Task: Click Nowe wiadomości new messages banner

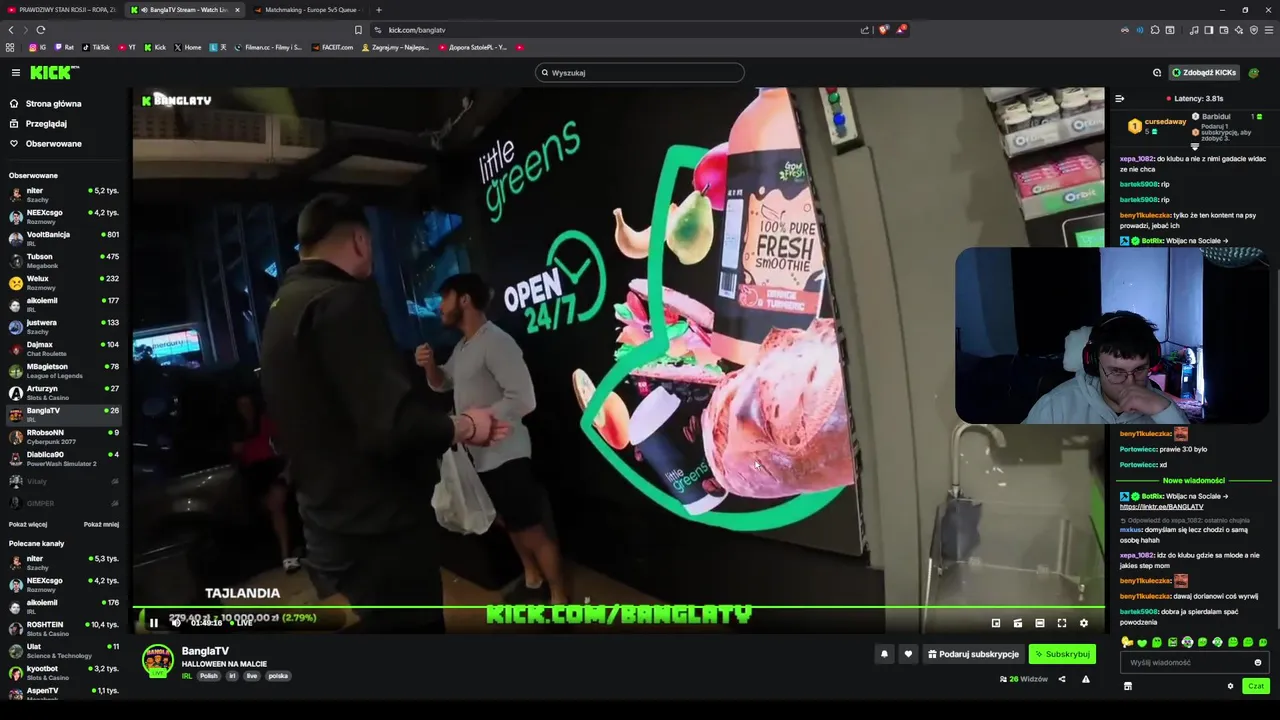Action: click(1194, 480)
